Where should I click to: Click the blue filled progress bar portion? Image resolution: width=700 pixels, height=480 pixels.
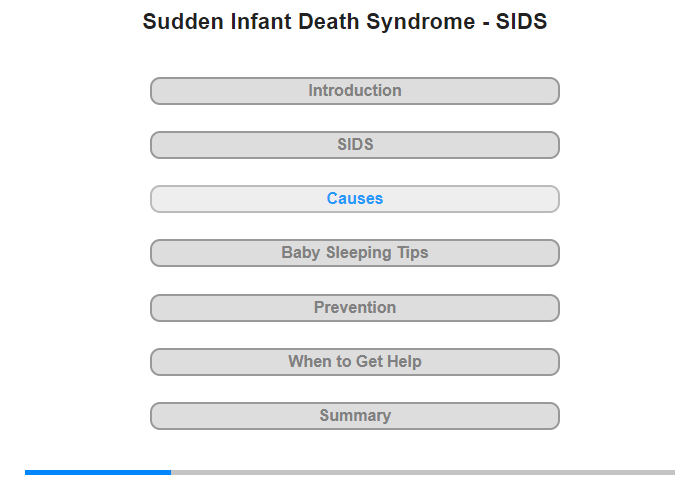pyautogui.click(x=98, y=472)
